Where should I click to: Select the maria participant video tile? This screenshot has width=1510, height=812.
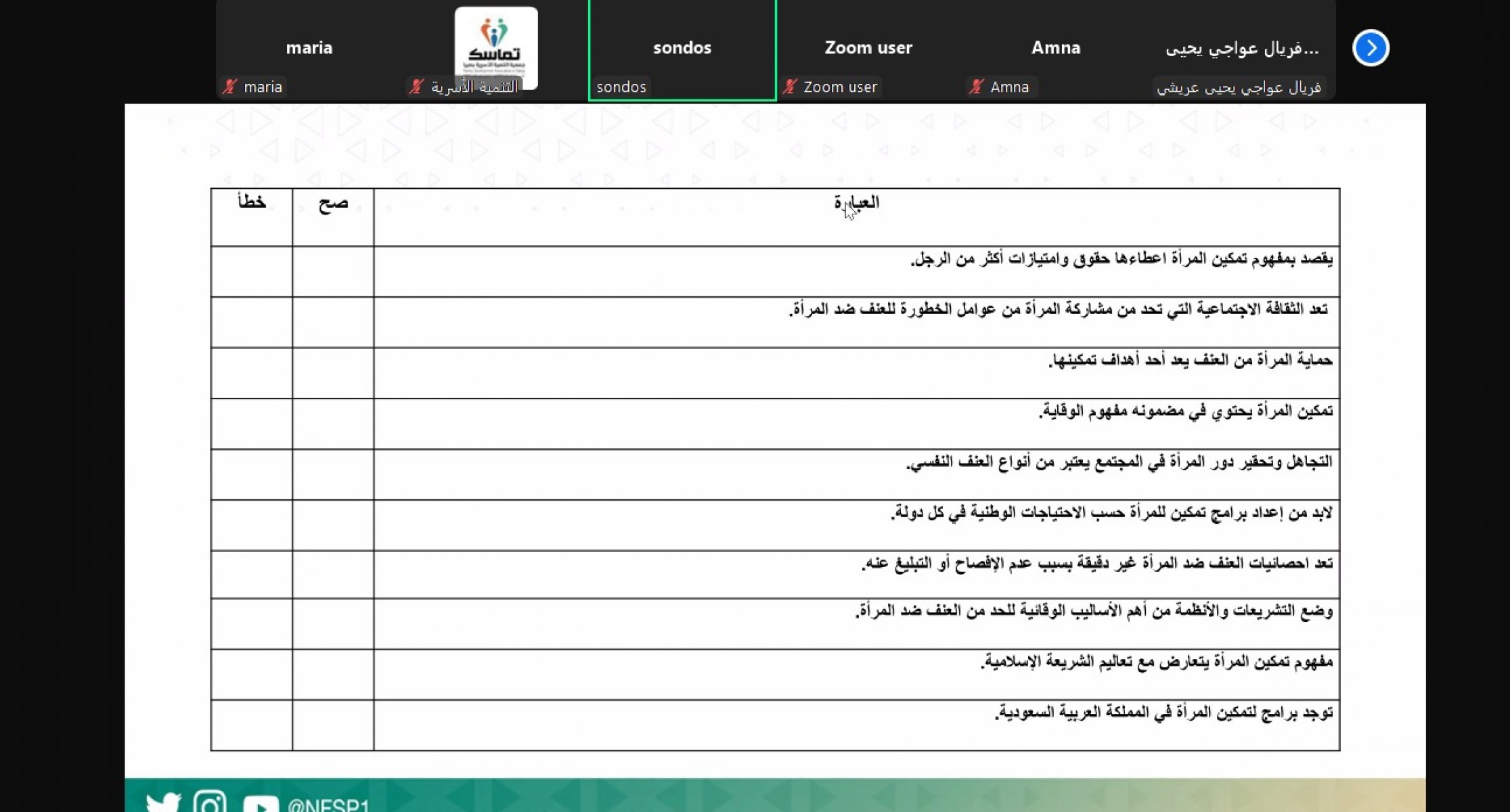point(309,50)
